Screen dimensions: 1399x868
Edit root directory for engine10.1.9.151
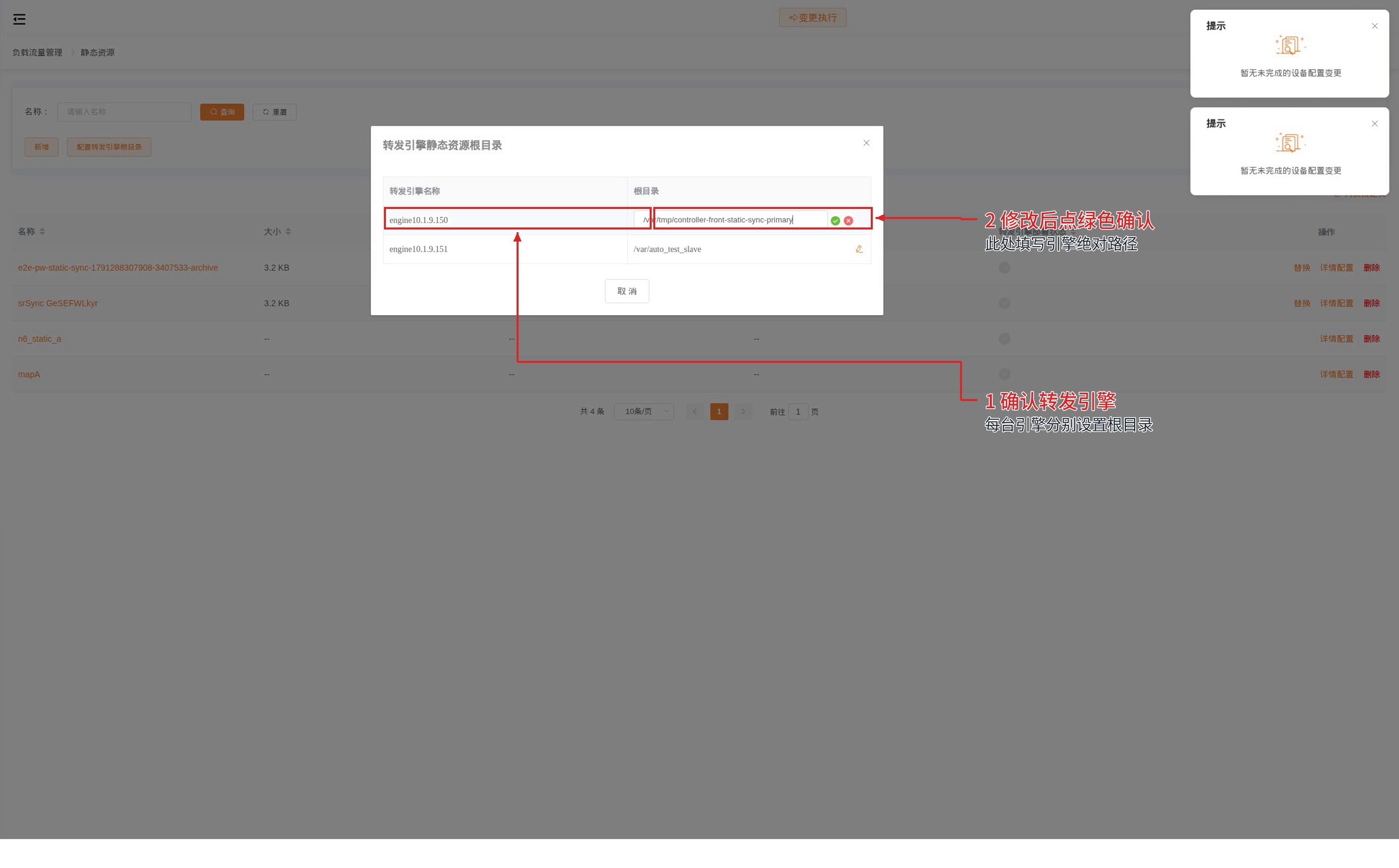coord(859,249)
